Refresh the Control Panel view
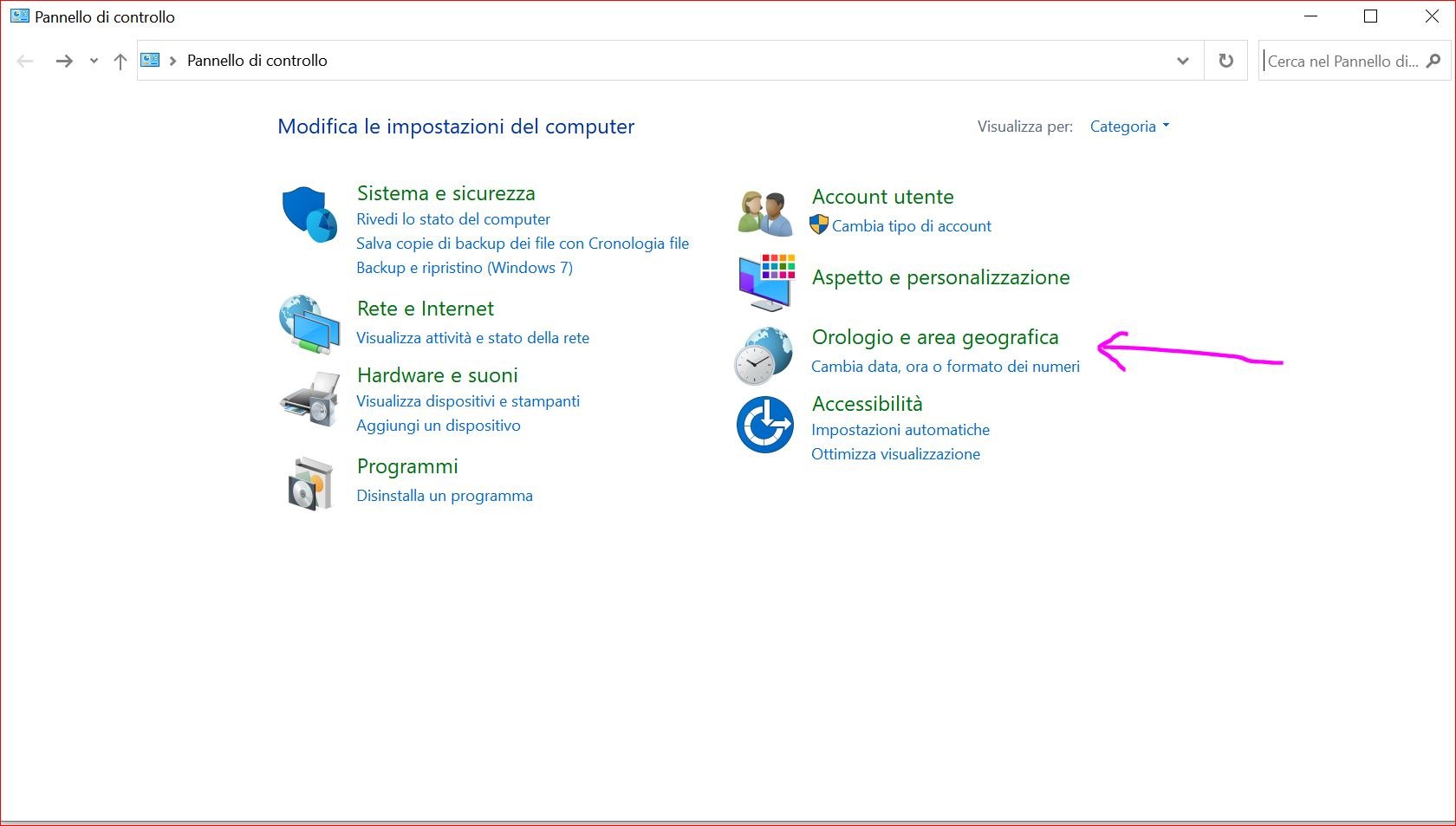Image resolution: width=1456 pixels, height=826 pixels. coord(1225,61)
